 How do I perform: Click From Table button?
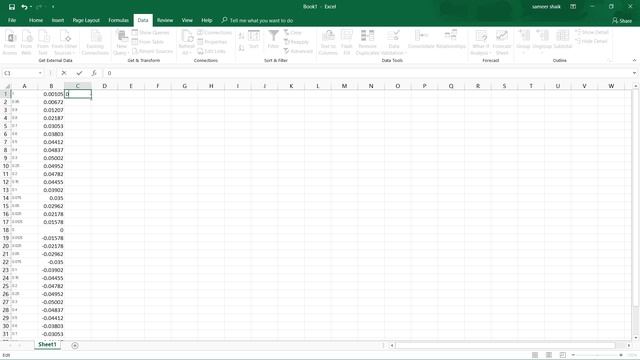148,42
